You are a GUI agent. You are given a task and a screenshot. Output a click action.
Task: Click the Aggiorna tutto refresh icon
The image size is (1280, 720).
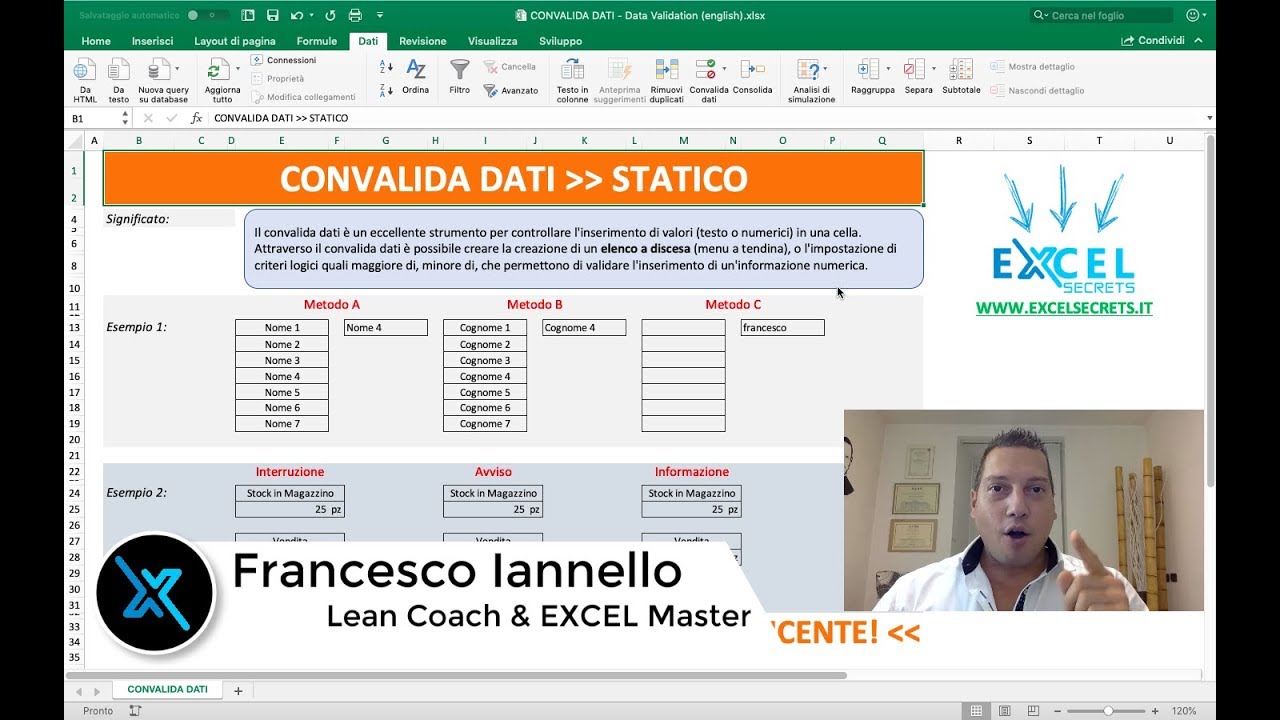pyautogui.click(x=217, y=70)
